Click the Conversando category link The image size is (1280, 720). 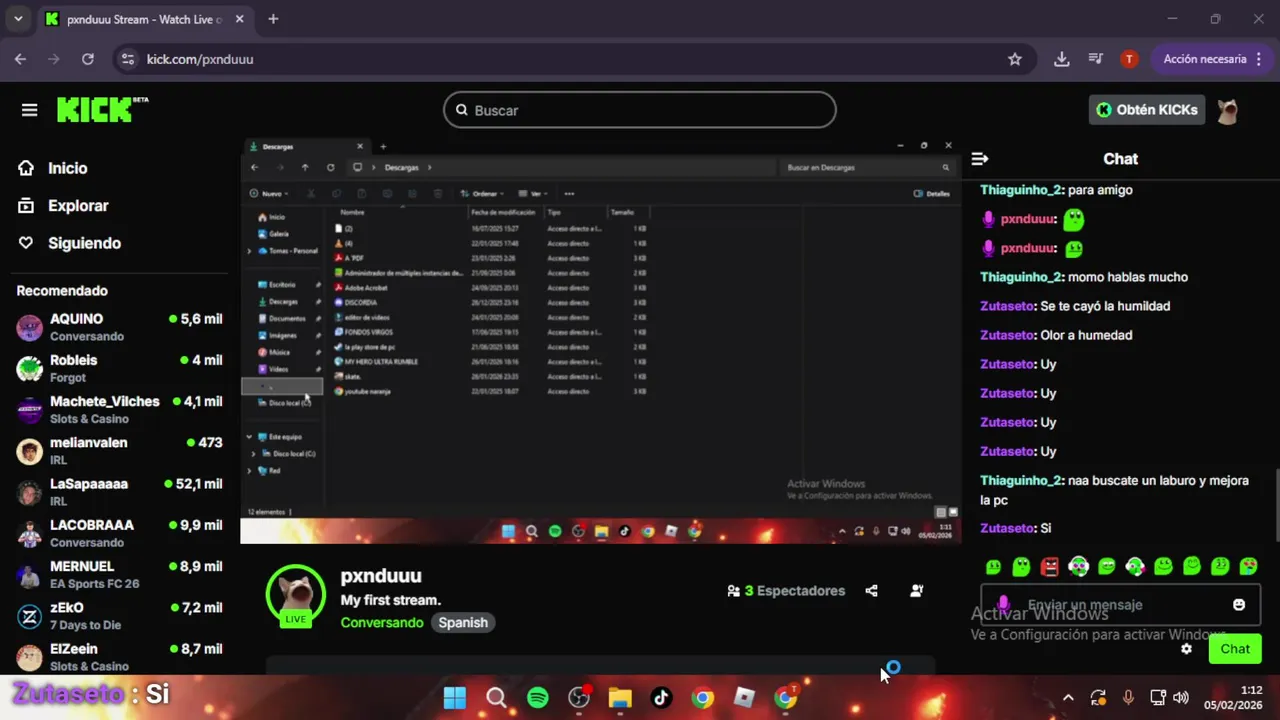coord(382,622)
